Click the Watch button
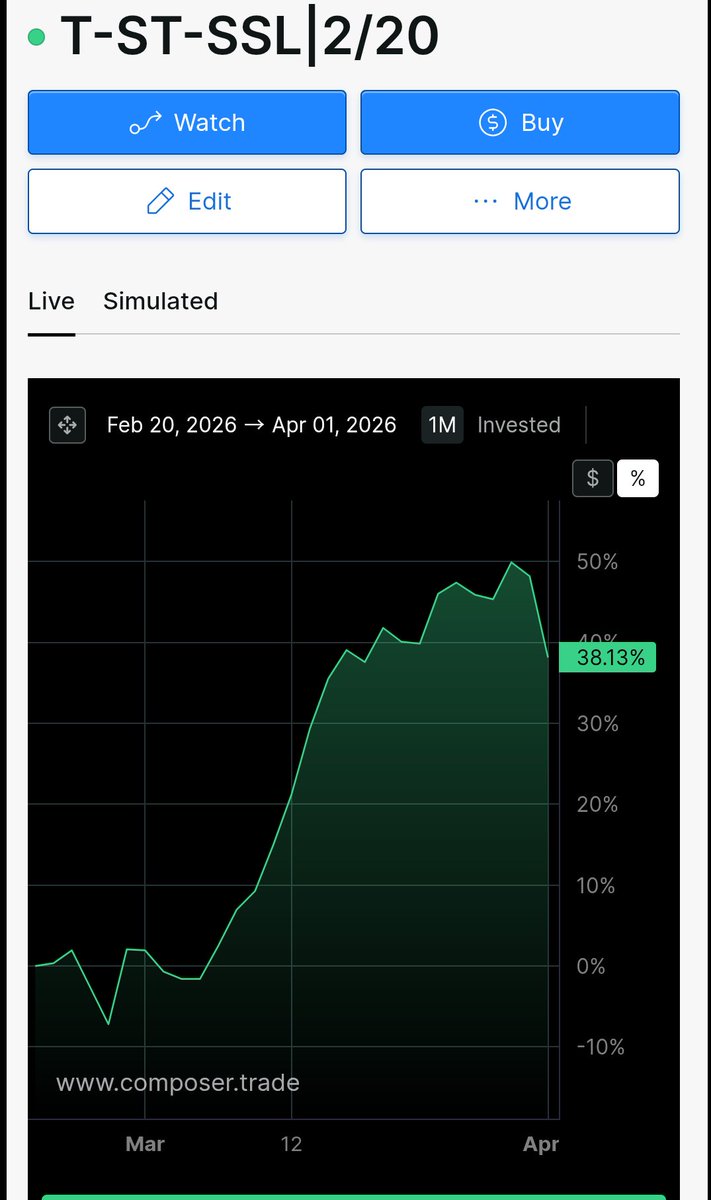Screen dimensions: 711x1200 187,123
